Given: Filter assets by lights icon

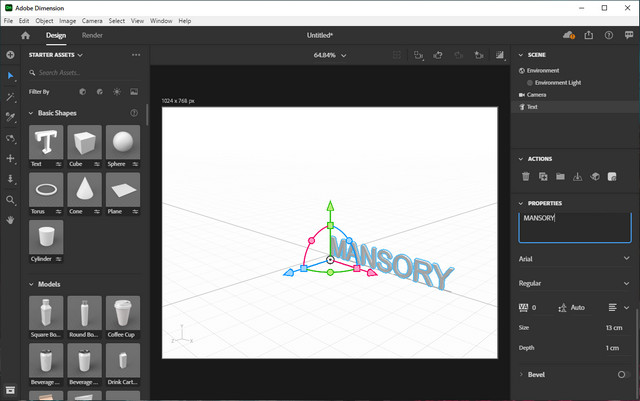Looking at the screenshot, I should [x=116, y=92].
